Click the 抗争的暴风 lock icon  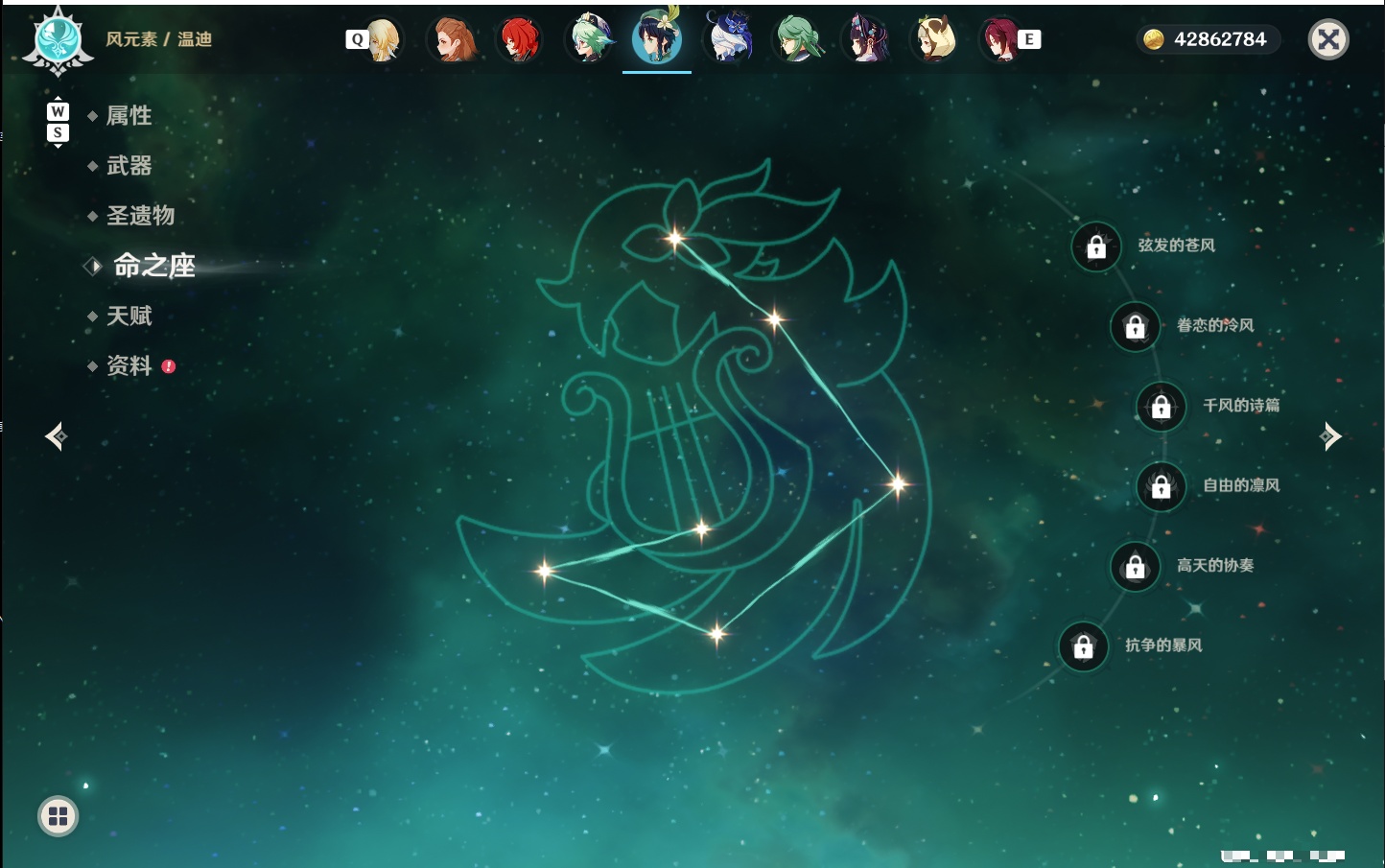(x=1084, y=646)
